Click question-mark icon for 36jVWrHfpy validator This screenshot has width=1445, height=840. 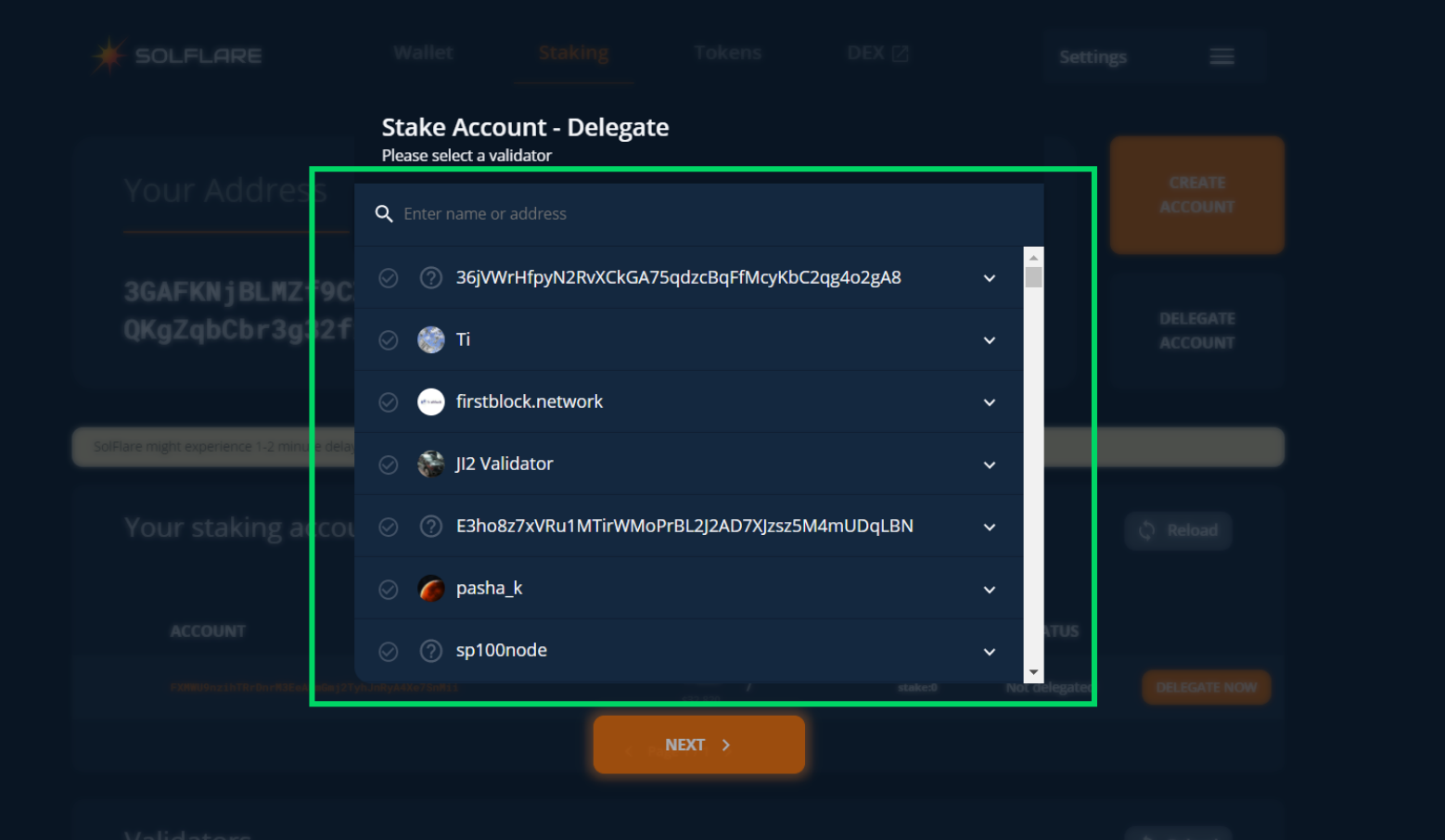[431, 277]
